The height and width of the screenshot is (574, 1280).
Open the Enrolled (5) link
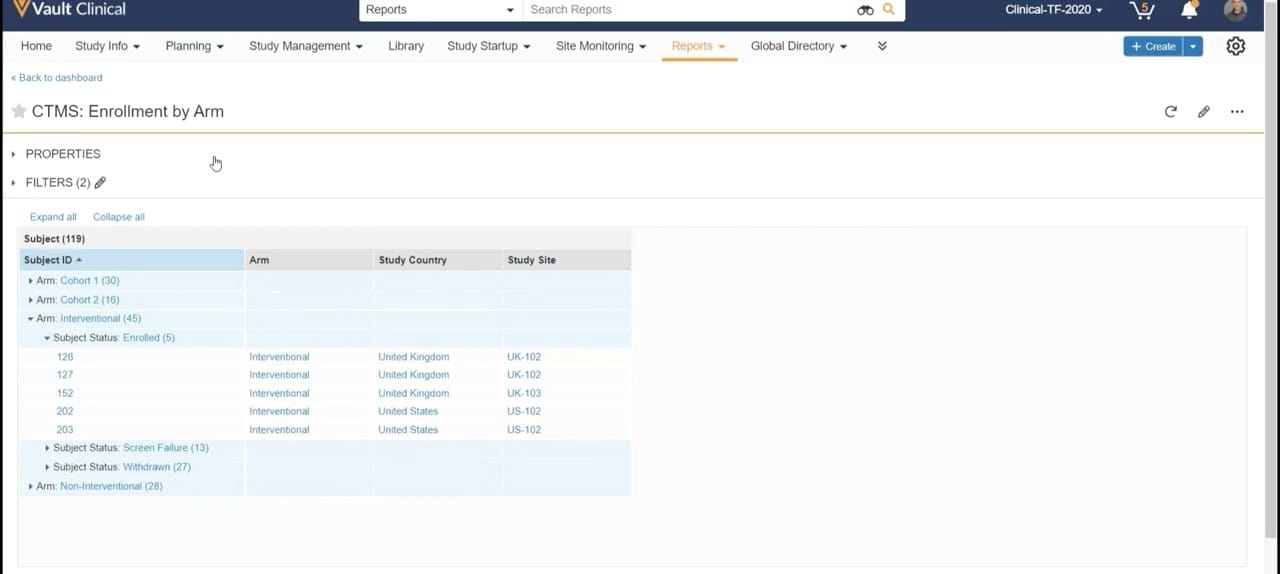click(149, 338)
